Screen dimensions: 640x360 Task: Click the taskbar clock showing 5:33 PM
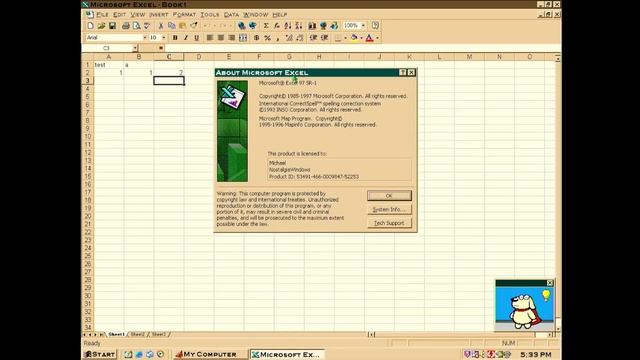[536, 355]
